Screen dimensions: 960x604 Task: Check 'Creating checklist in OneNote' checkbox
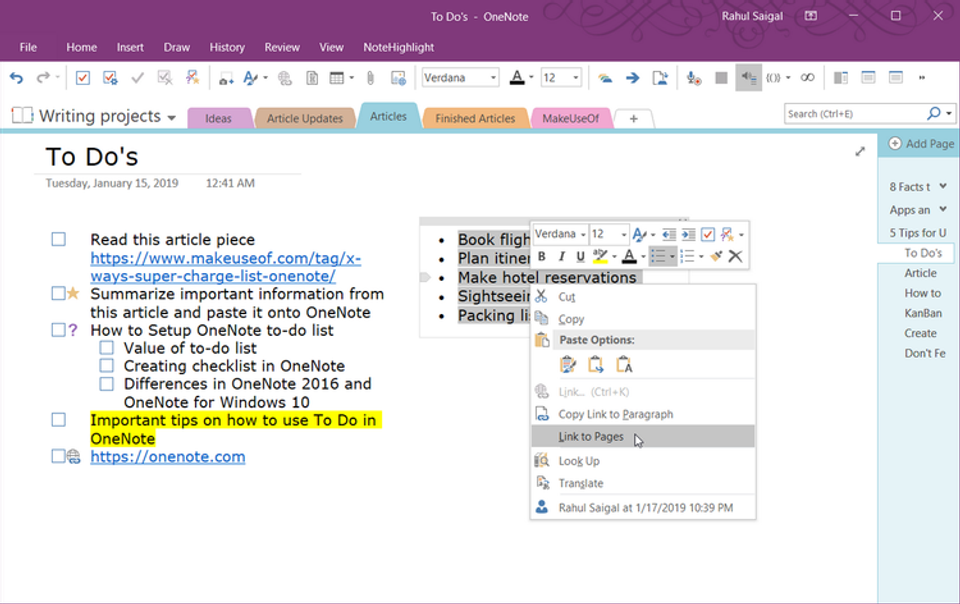[107, 366]
